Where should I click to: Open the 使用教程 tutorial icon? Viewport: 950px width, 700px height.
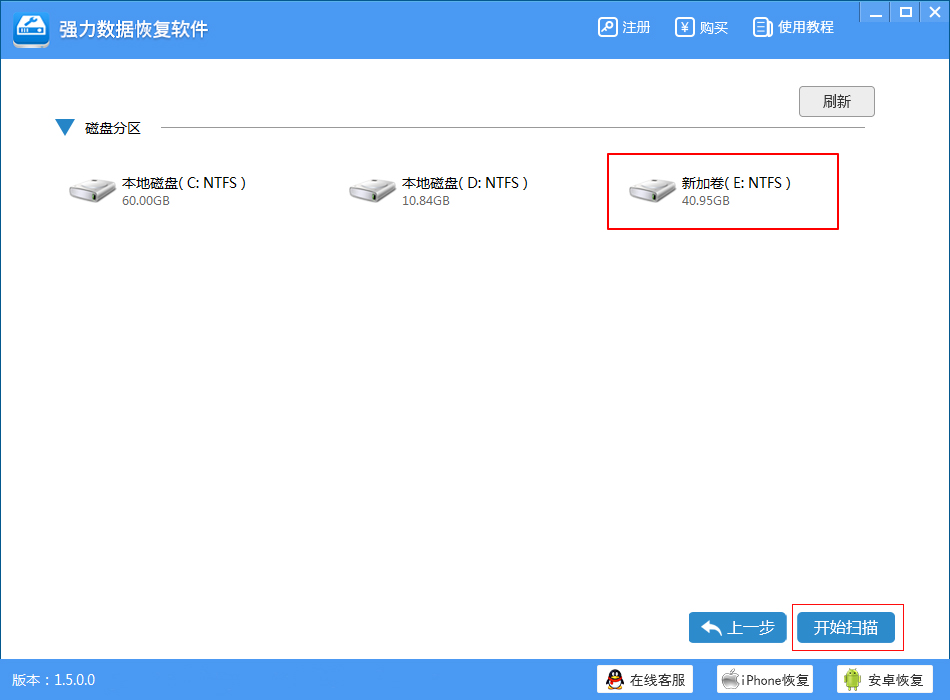(762, 27)
